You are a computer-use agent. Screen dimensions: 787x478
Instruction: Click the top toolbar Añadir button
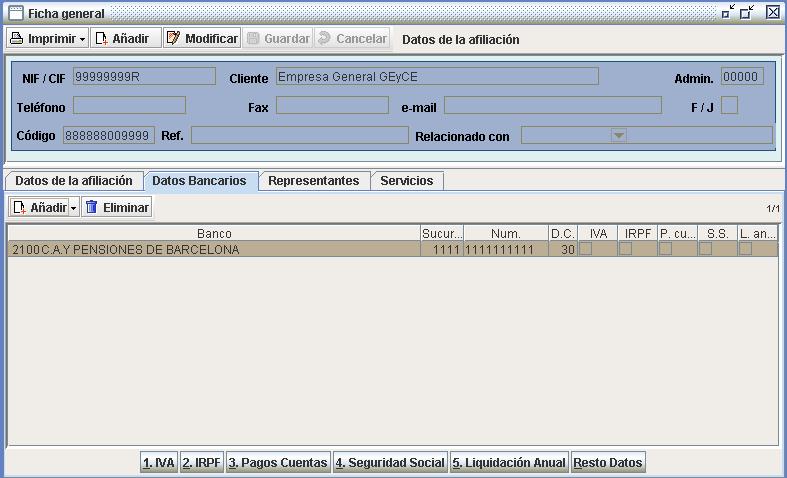coord(125,38)
